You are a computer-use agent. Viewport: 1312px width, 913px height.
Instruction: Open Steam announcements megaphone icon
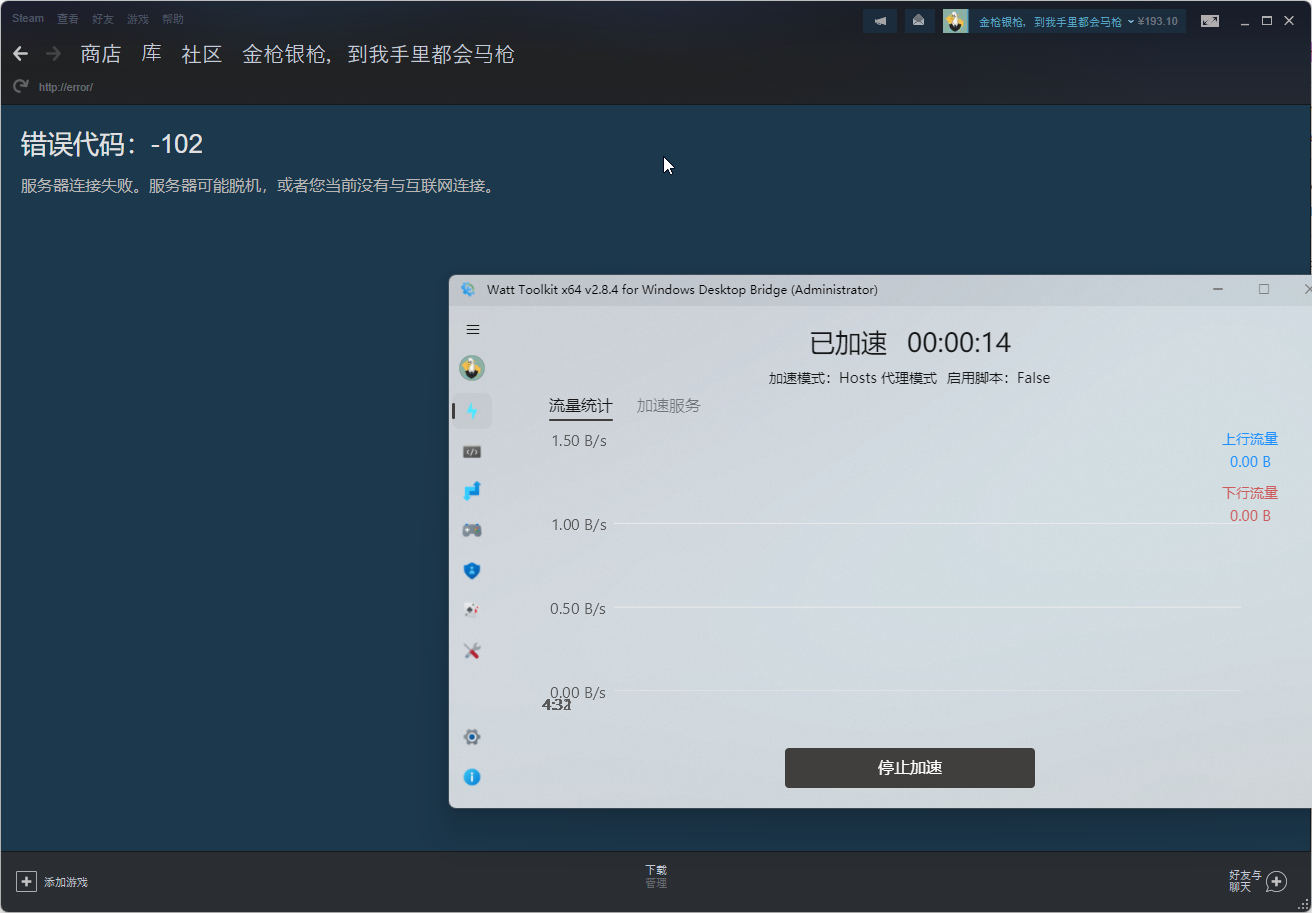coord(880,21)
